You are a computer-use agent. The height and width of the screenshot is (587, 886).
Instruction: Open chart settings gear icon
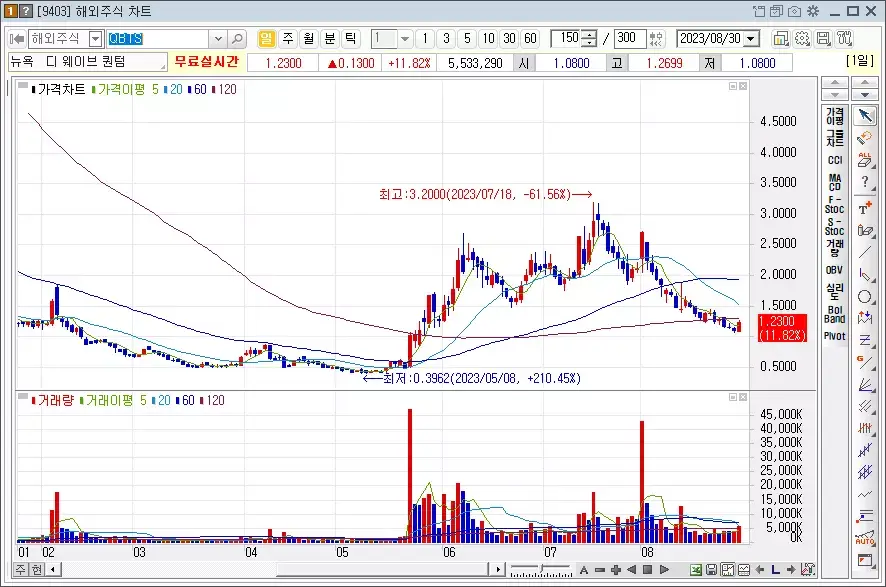(802, 39)
